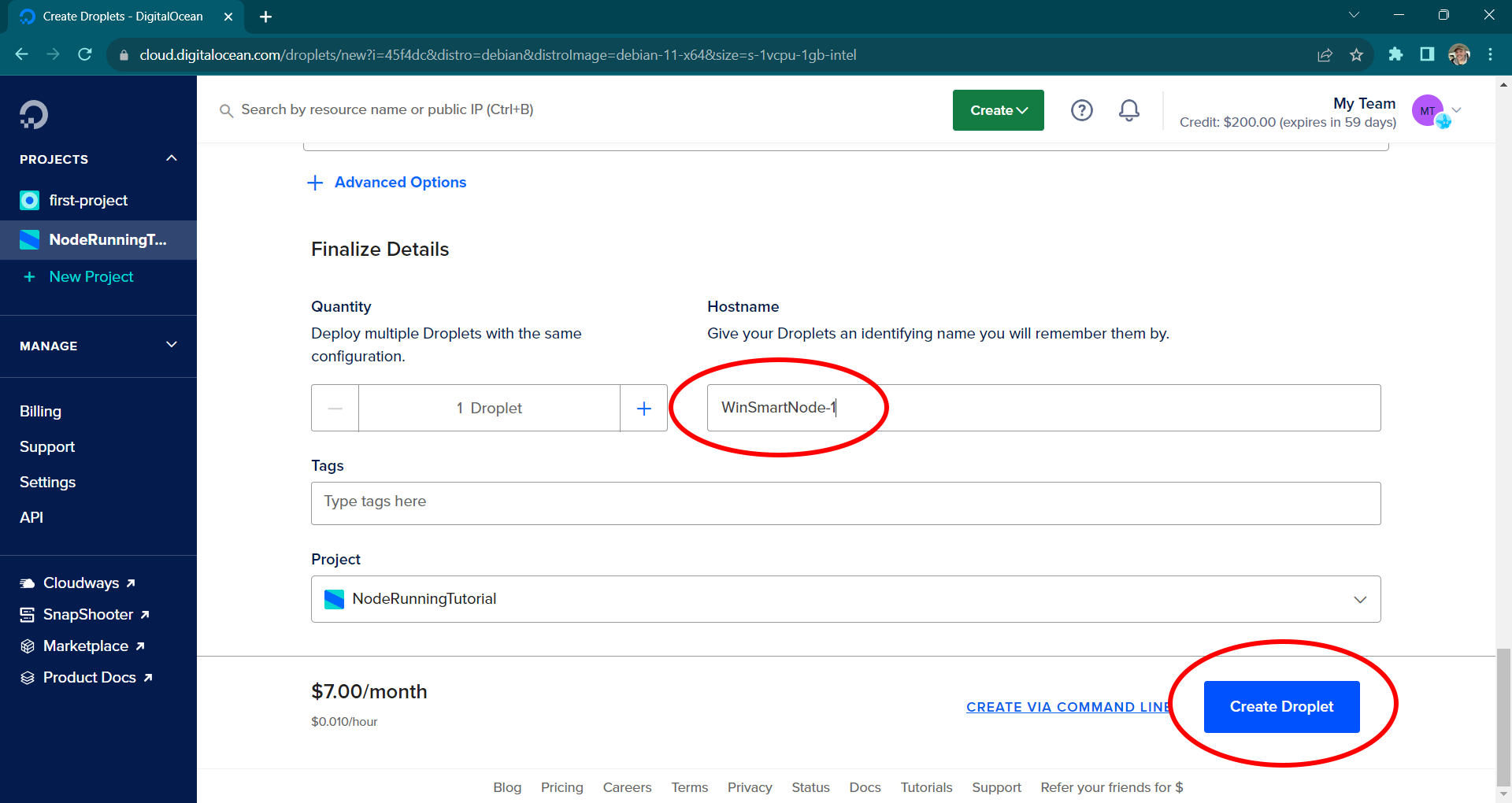1512x803 pixels.
Task: Click the plus icon next to Advanced Options
Action: (x=315, y=183)
